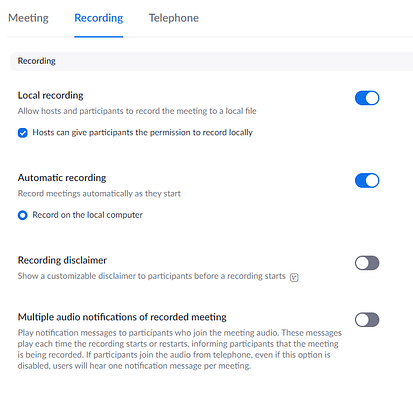Enable the Recording disclaimer toggle

point(367,263)
